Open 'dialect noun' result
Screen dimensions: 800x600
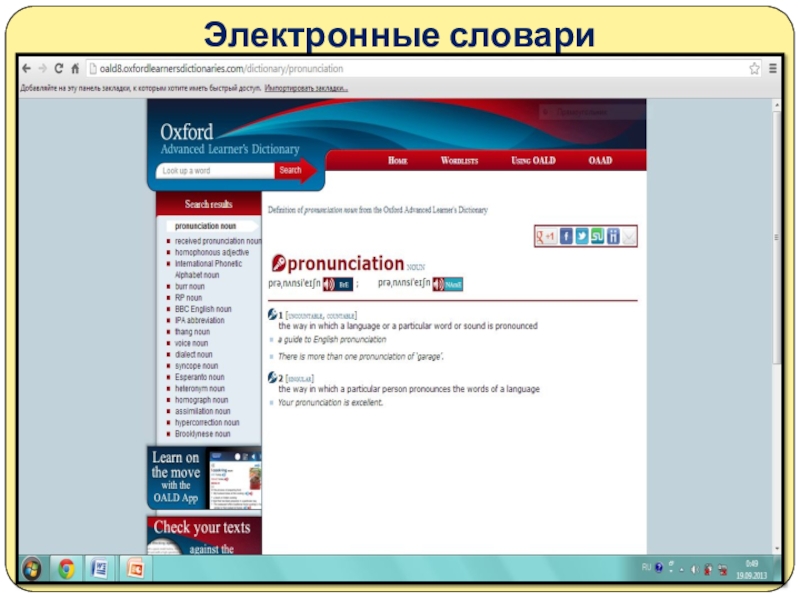point(193,354)
